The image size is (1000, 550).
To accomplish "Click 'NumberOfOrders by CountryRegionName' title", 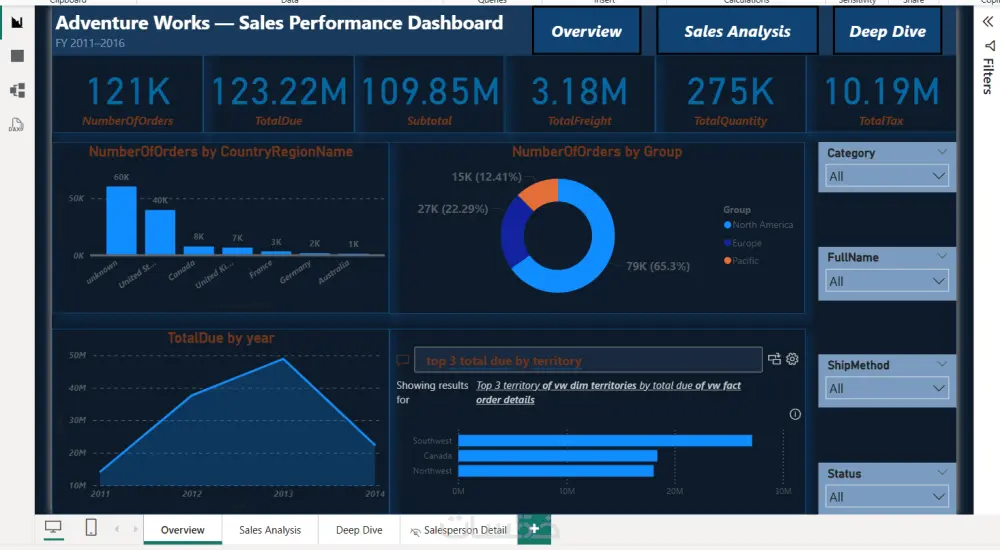I will pyautogui.click(x=221, y=152).
